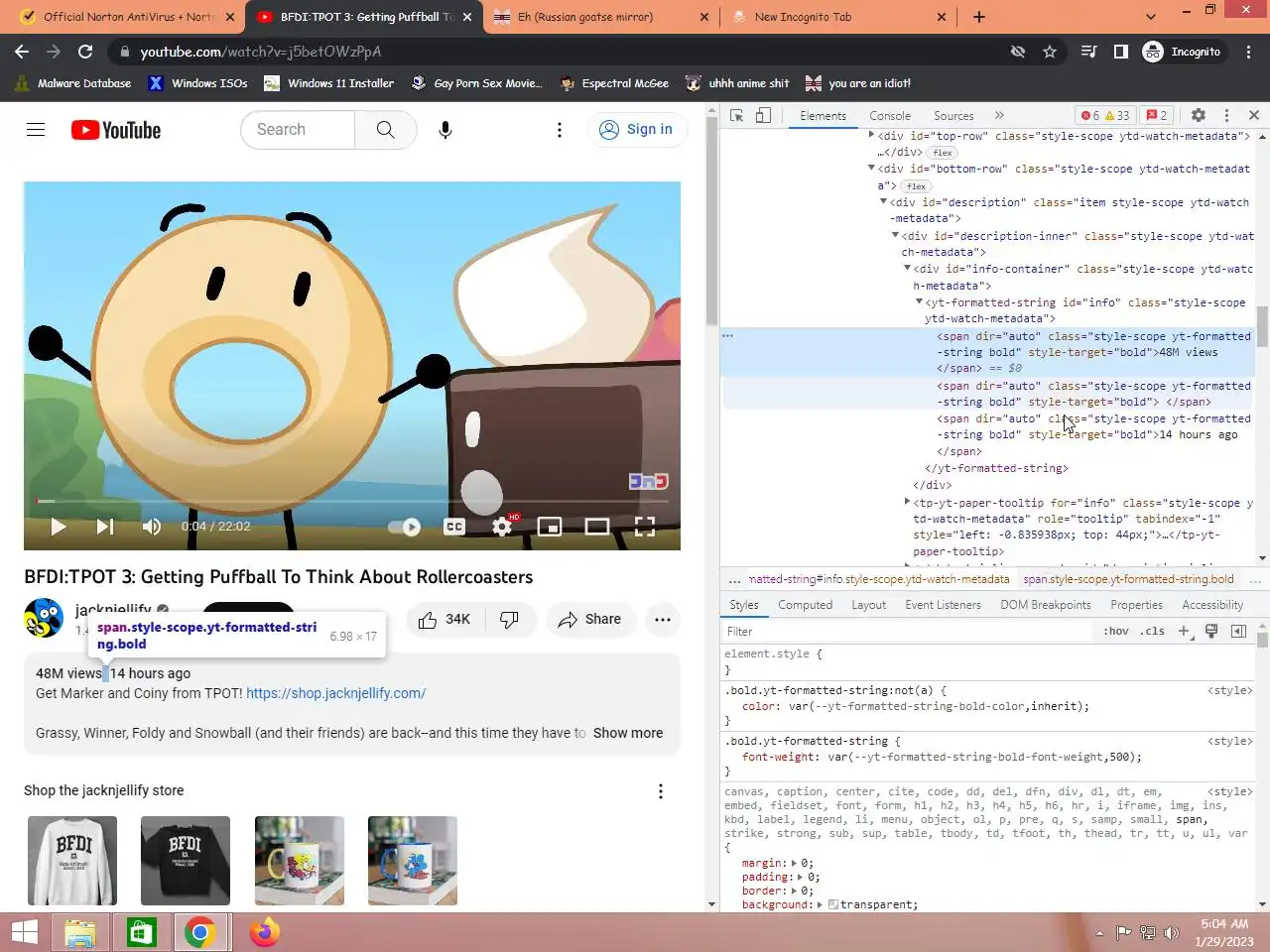Screen dimensions: 1270x952
Task: Open YouTube settings three-dot menu
Action: click(560, 130)
